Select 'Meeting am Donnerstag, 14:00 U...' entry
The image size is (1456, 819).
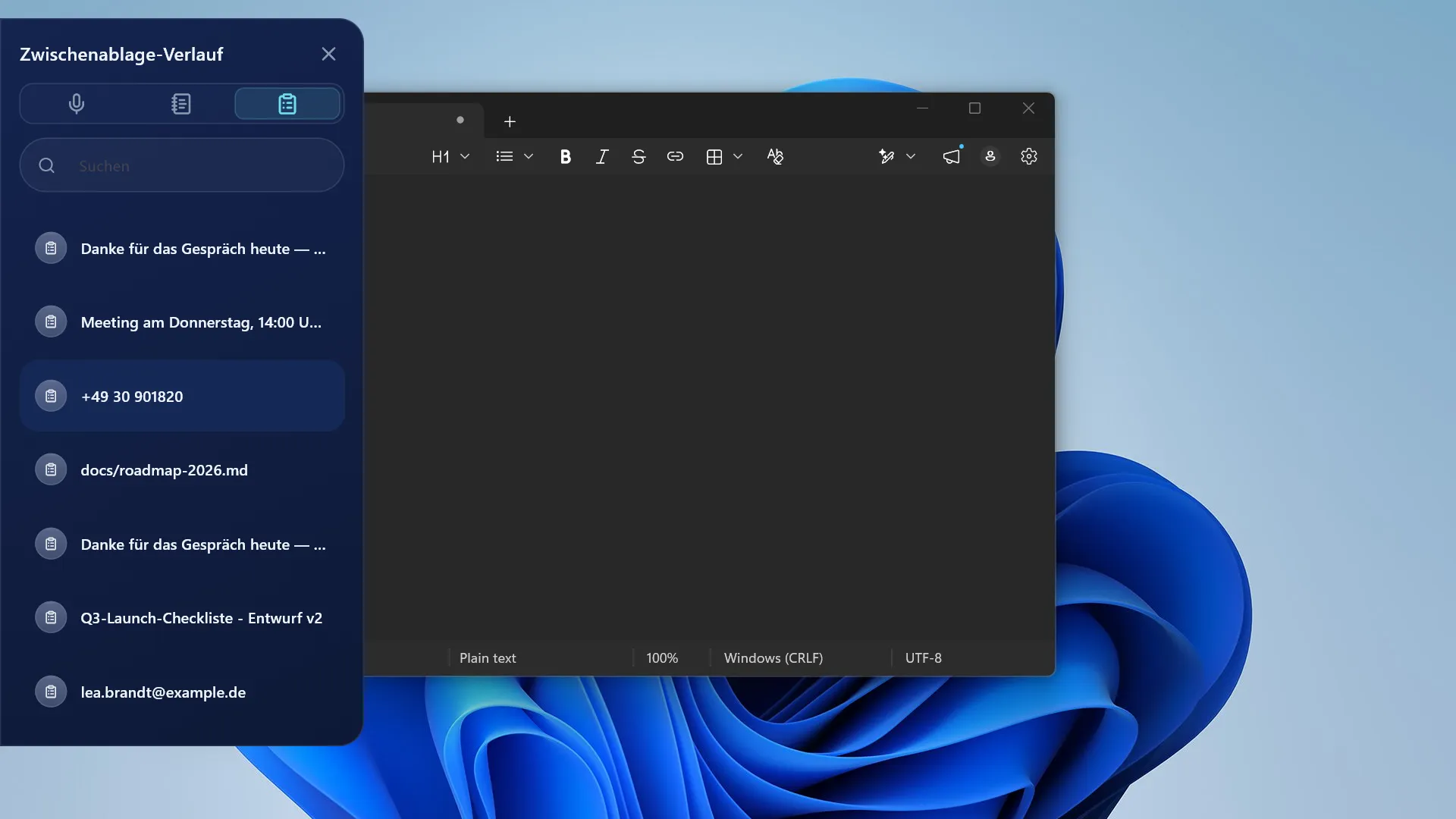(x=182, y=322)
